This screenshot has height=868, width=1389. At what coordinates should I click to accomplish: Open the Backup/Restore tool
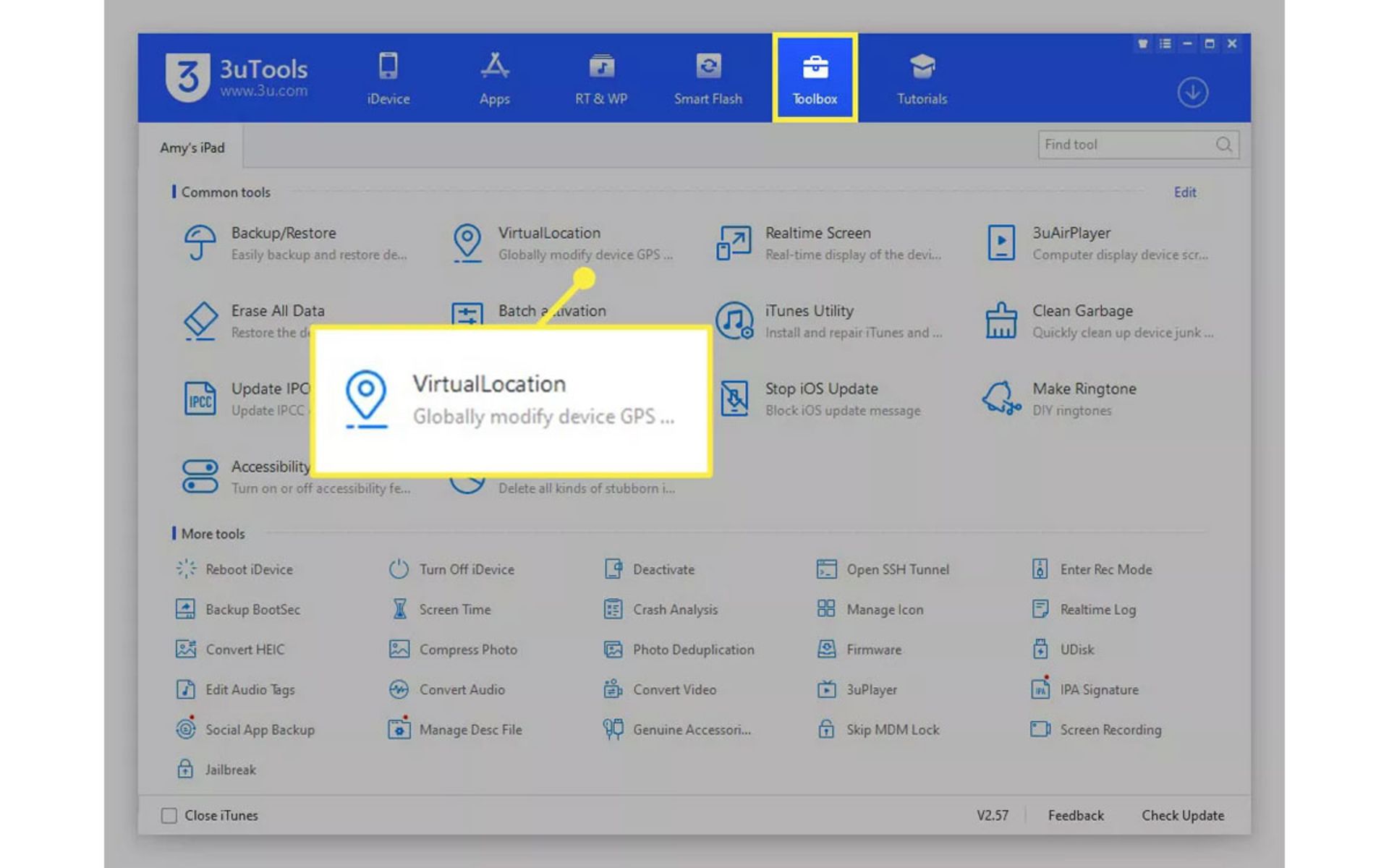[295, 243]
